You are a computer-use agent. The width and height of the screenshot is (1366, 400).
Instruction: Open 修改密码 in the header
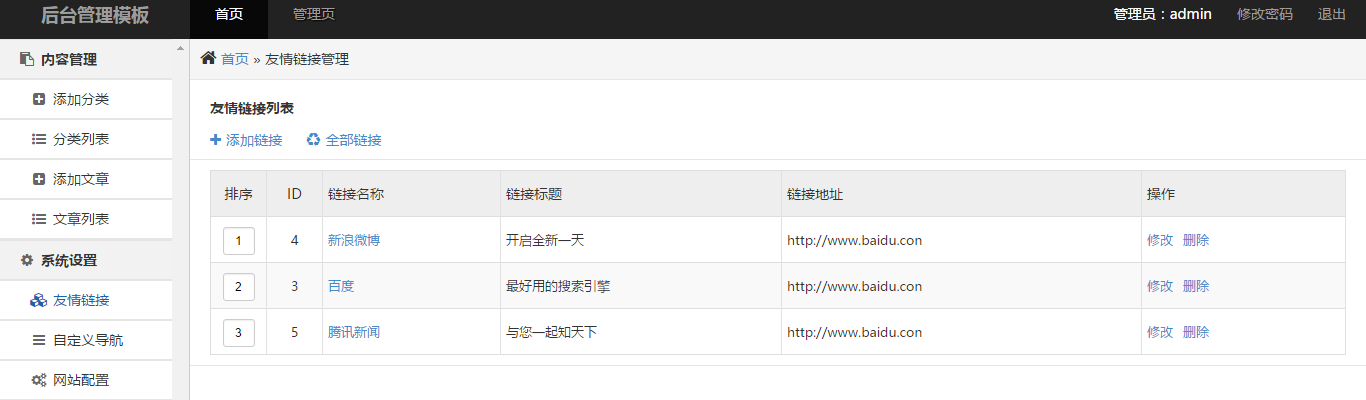click(x=1265, y=14)
